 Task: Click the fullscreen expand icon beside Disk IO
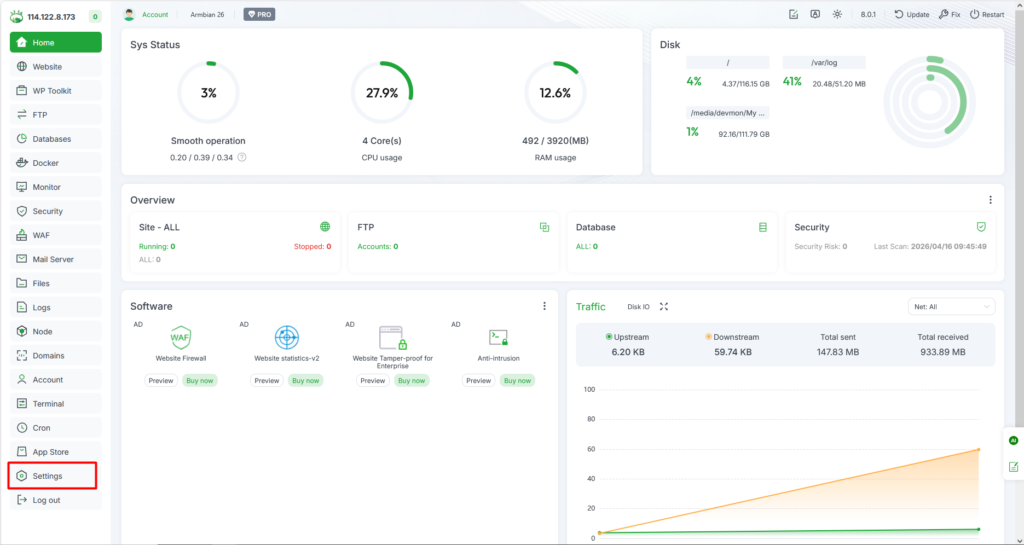tap(663, 307)
